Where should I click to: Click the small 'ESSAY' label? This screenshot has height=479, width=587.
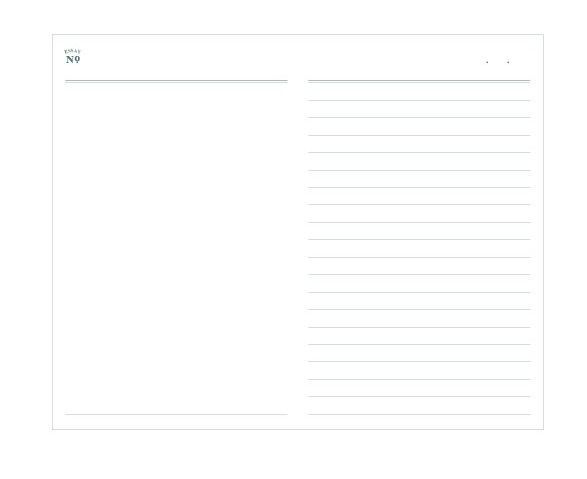pos(73,51)
